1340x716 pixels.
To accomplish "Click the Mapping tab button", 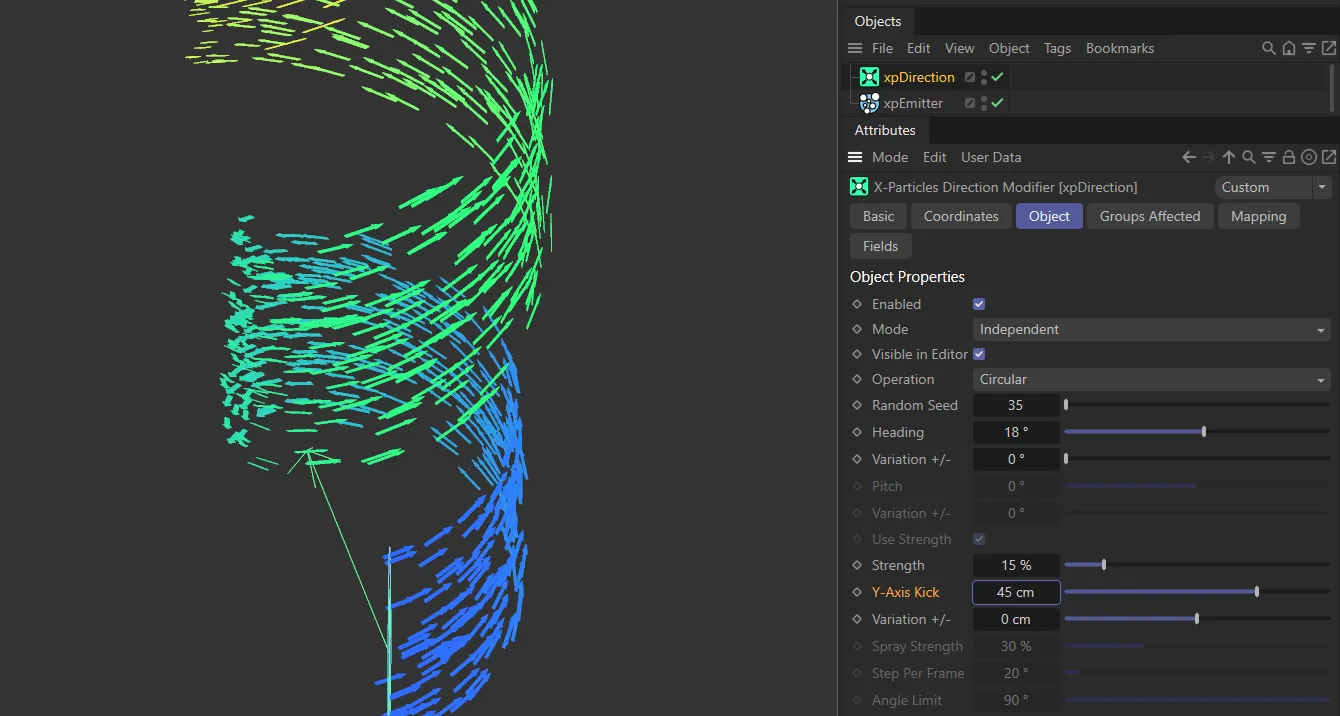I will tap(1258, 216).
